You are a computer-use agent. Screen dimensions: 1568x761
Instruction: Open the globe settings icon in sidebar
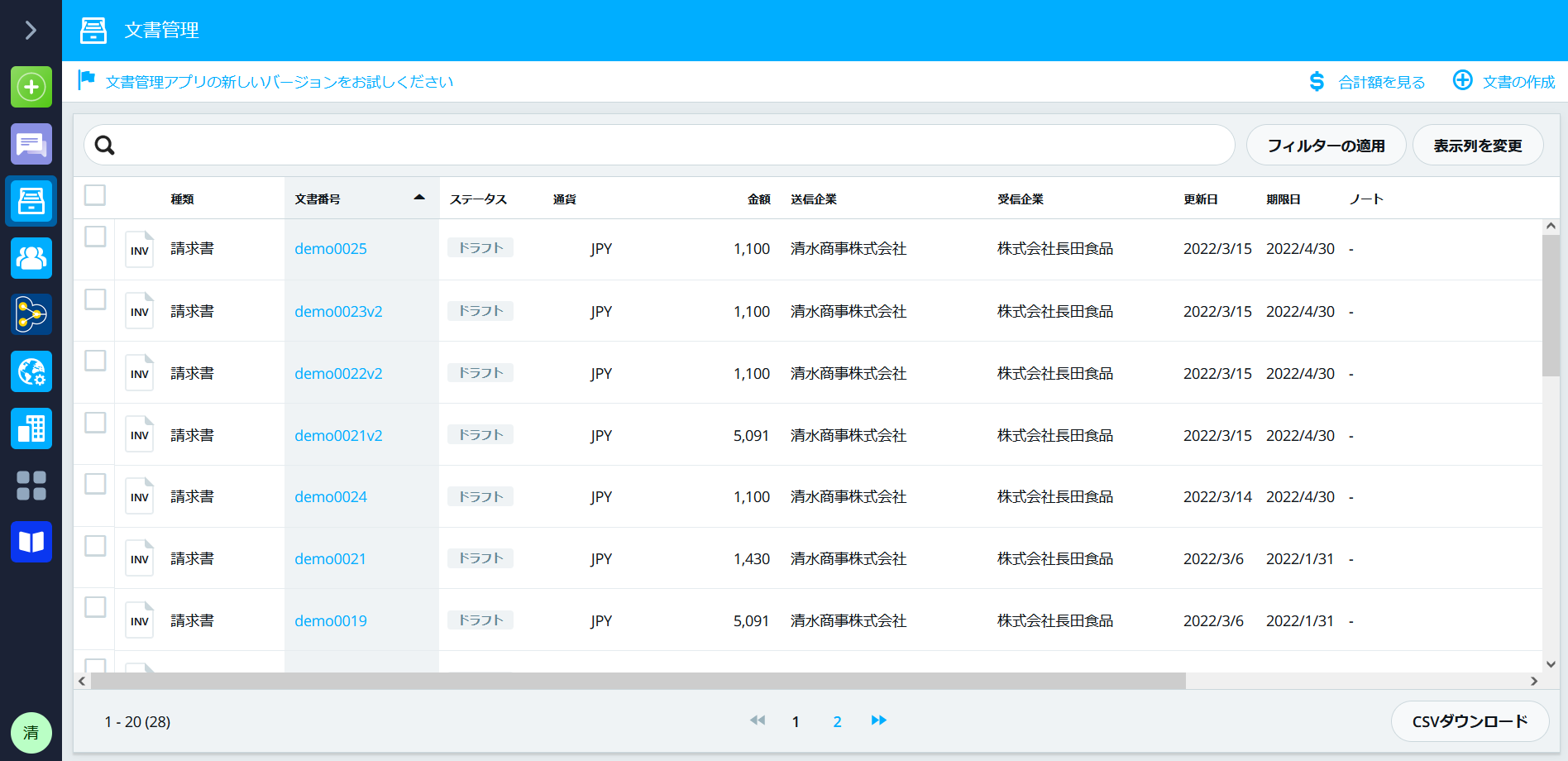[31, 371]
